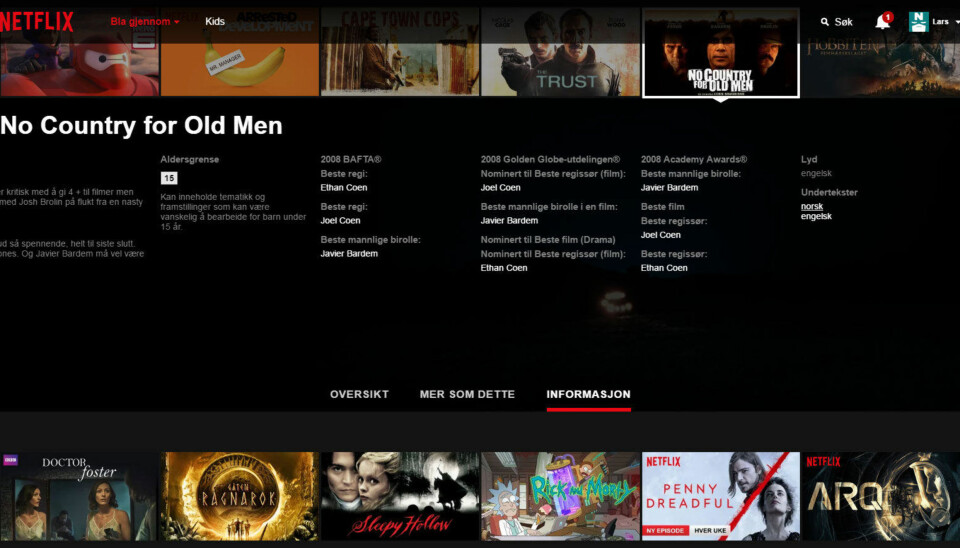960x548 pixels.
Task: Select the No Country for Old Men thumbnail
Action: [x=721, y=53]
